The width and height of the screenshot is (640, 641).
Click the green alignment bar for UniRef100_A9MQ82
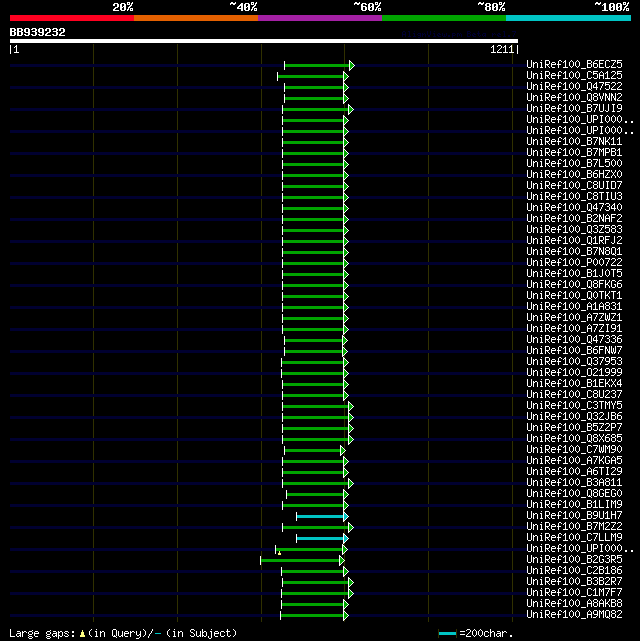tap(314, 616)
